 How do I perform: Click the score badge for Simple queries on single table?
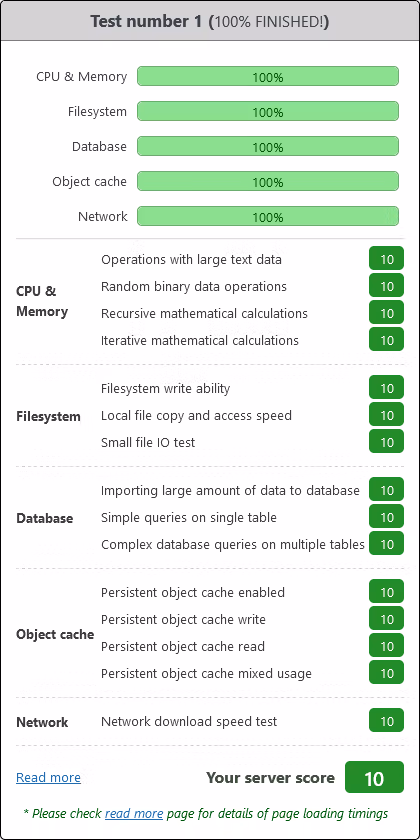coord(386,517)
